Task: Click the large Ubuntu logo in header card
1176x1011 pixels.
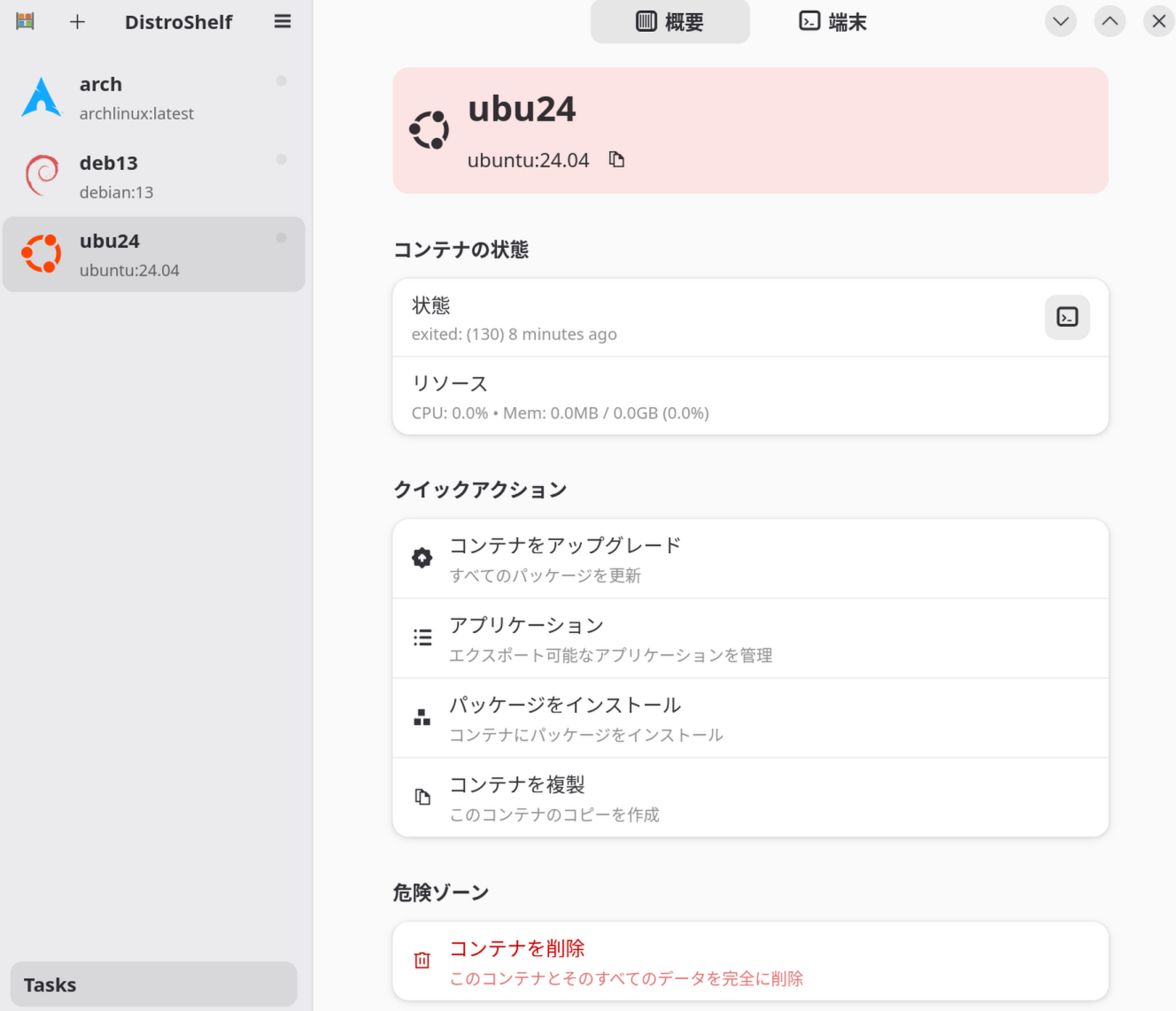Action: point(429,130)
